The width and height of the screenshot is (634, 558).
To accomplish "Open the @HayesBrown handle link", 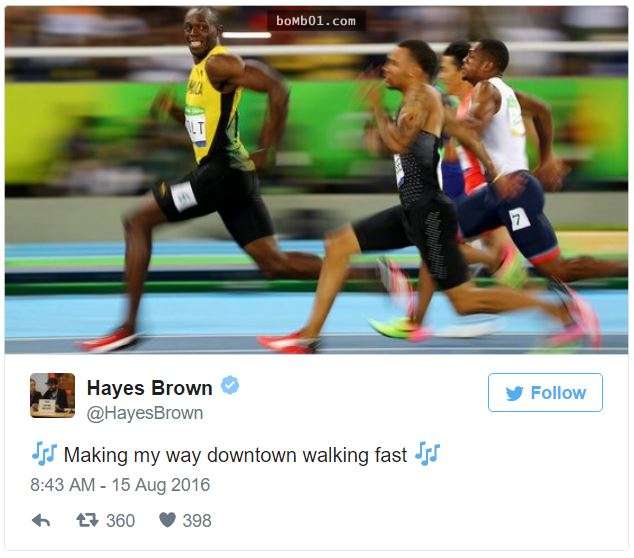I will pos(145,414).
